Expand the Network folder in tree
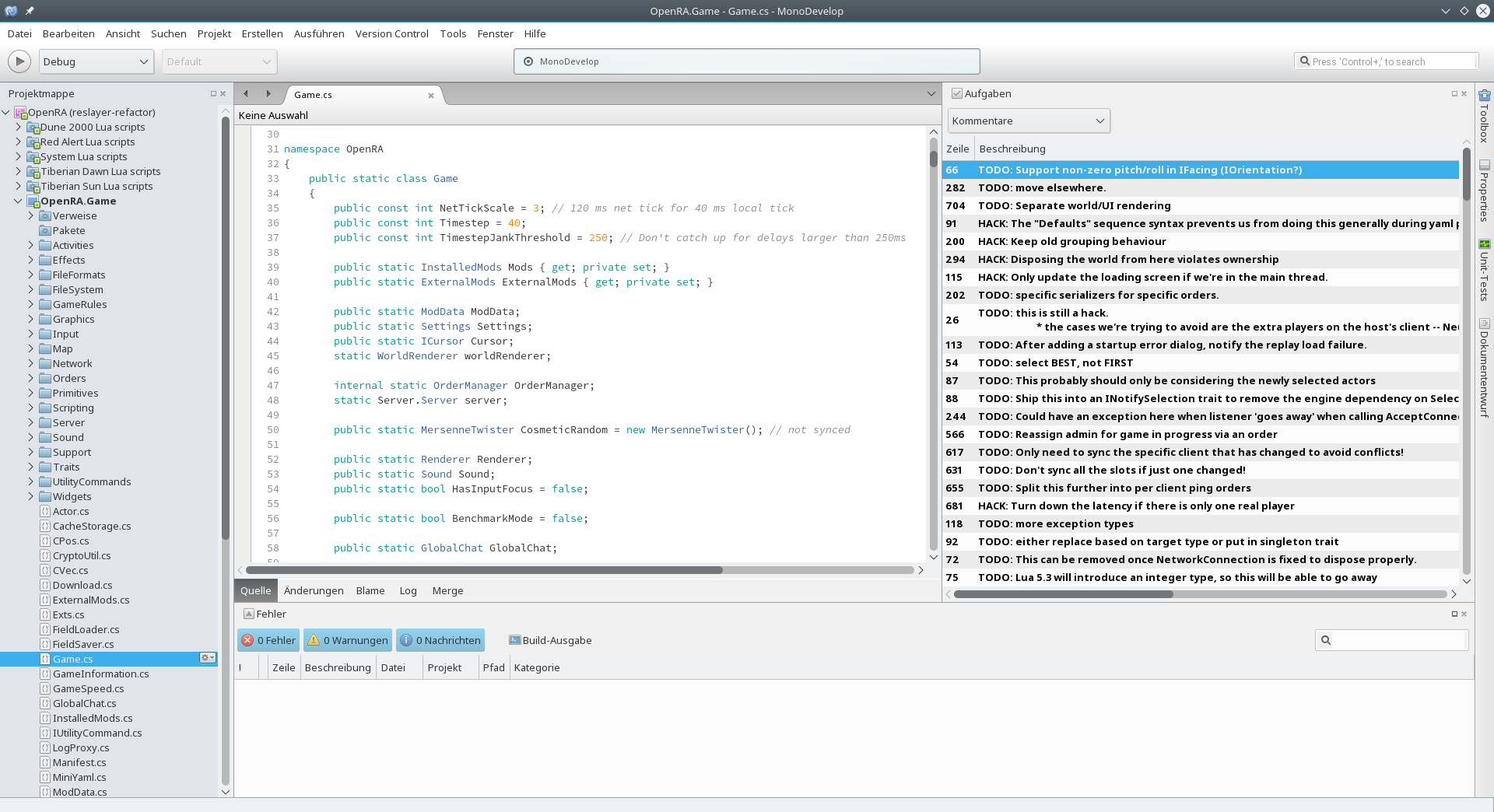The width and height of the screenshot is (1494, 812). (31, 363)
